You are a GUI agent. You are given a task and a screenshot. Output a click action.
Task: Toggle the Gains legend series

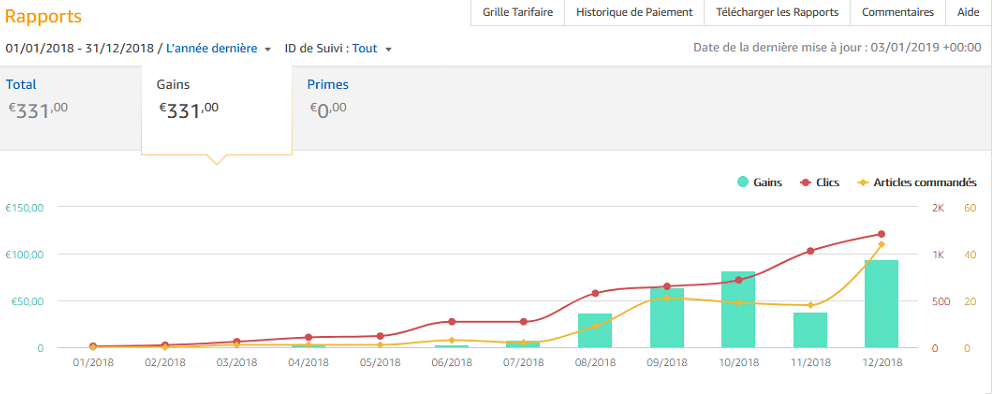(x=760, y=182)
